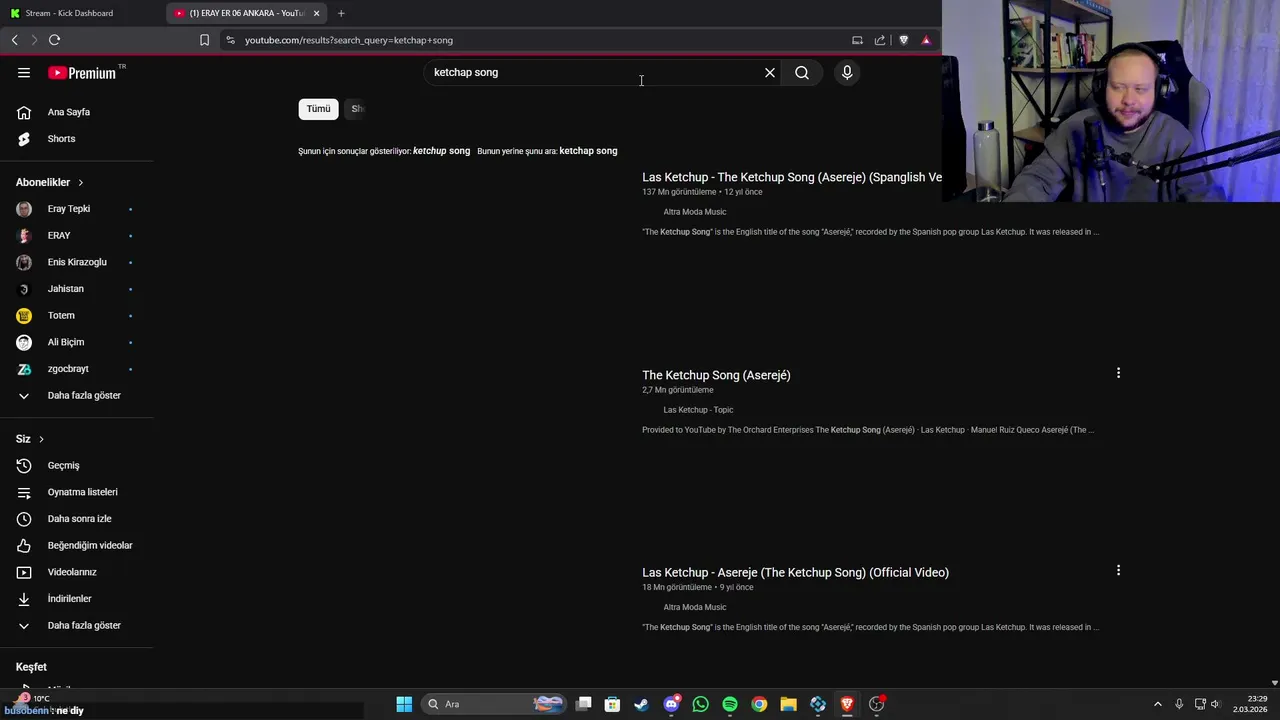Open site settings icon in address bar
1280x720 pixels.
(x=230, y=40)
